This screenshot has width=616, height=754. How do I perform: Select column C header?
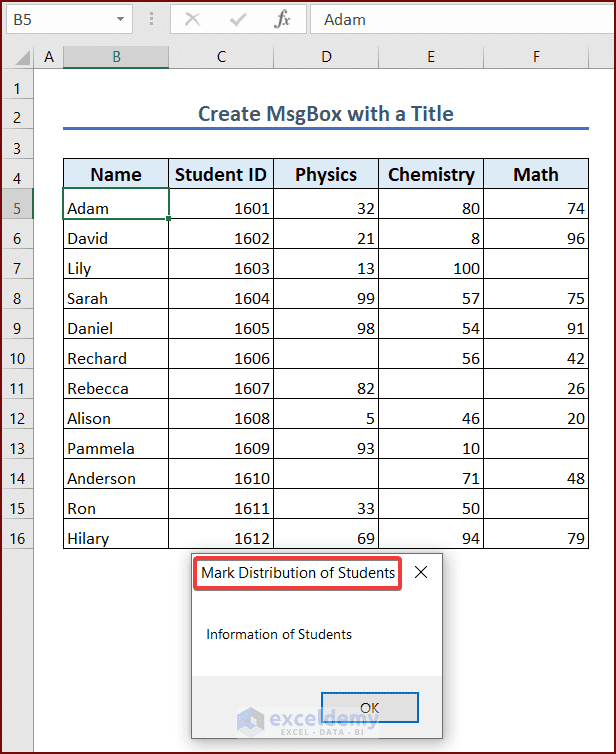tap(221, 57)
